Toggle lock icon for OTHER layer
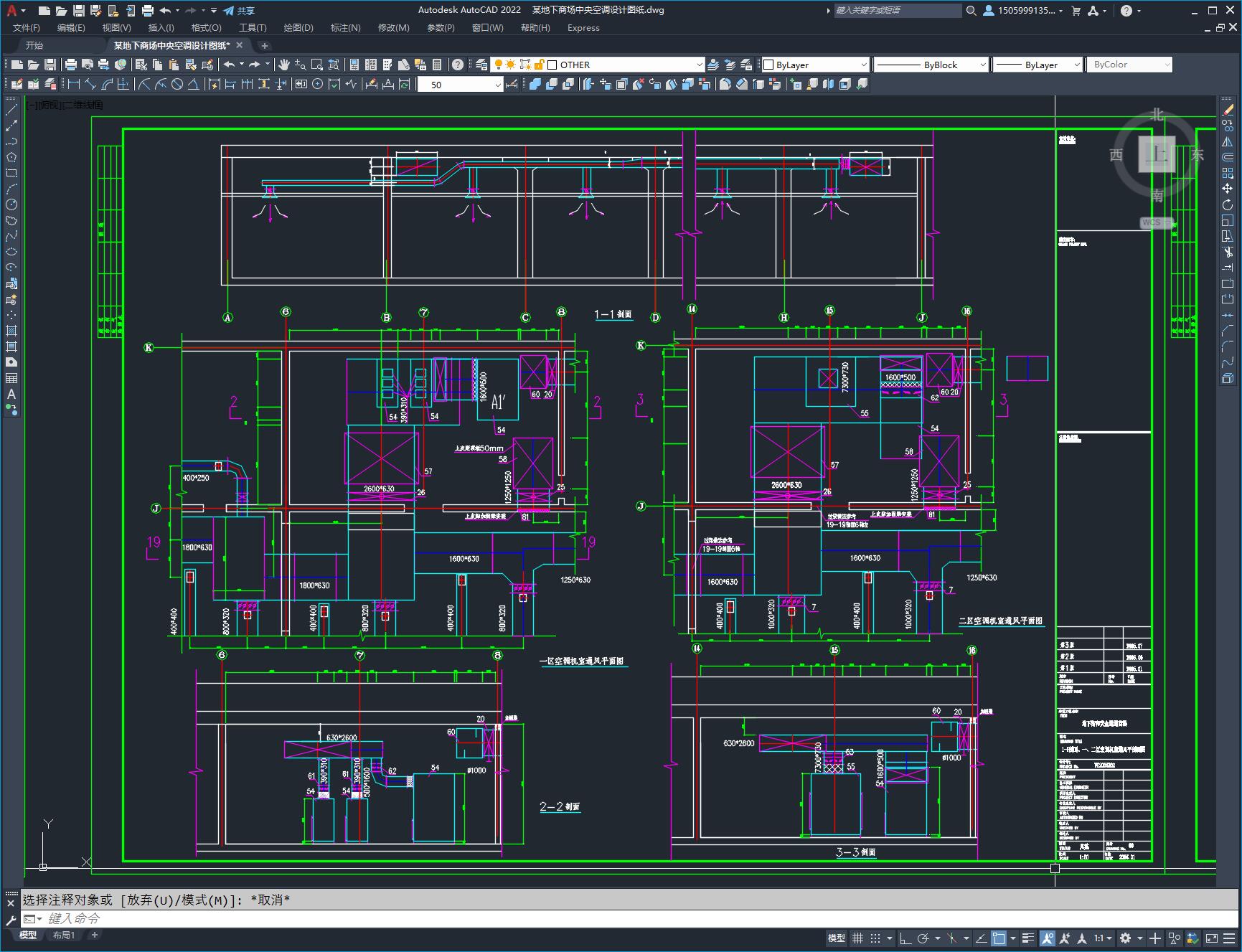The height and width of the screenshot is (952, 1242). pyautogui.click(x=539, y=65)
